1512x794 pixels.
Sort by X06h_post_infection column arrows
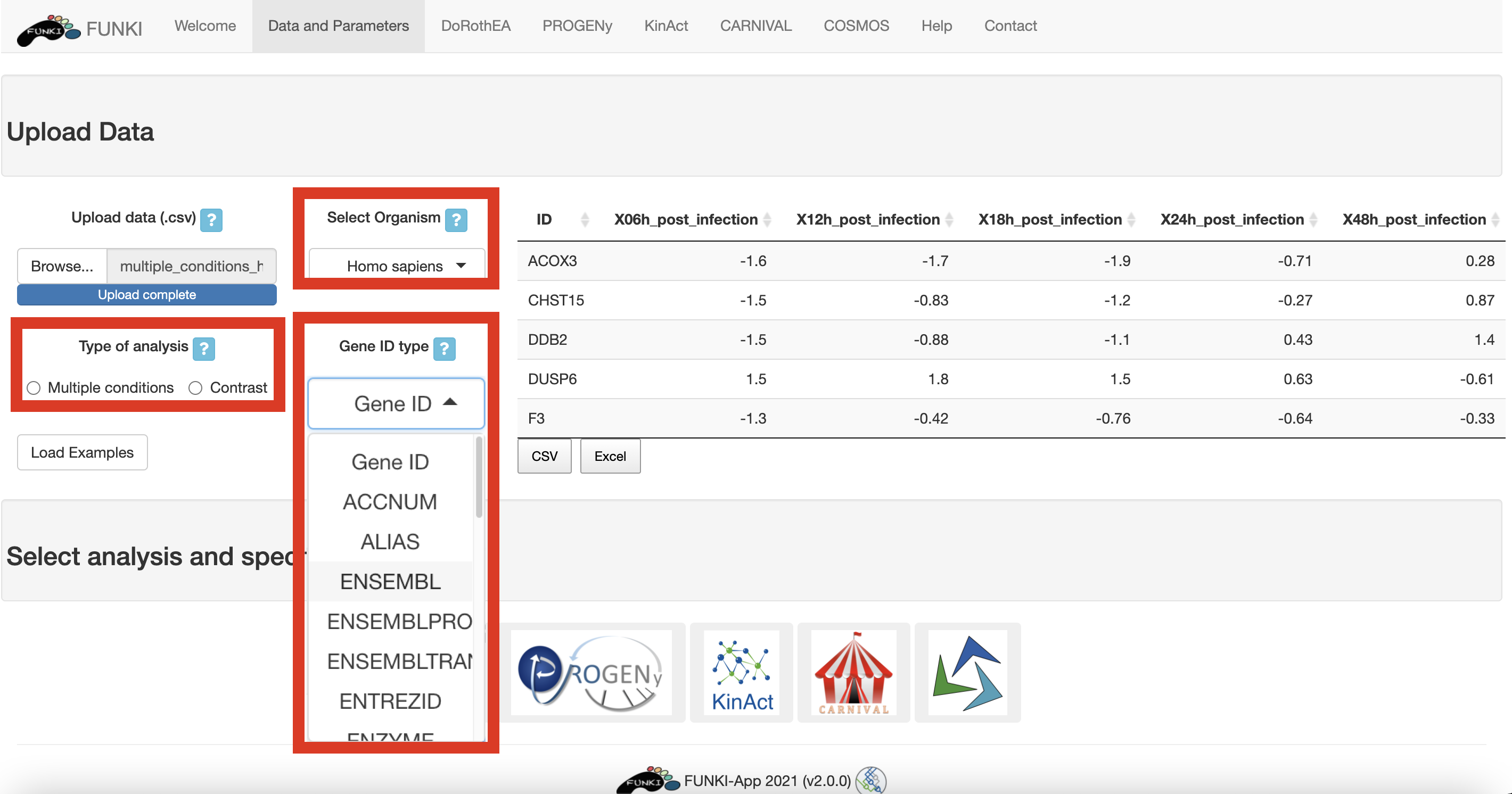tap(767, 220)
